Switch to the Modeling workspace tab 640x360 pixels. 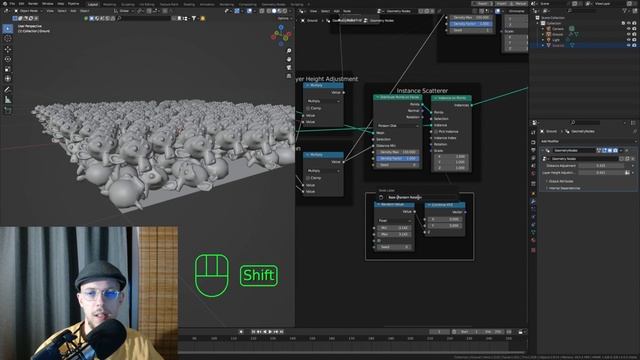click(109, 4)
